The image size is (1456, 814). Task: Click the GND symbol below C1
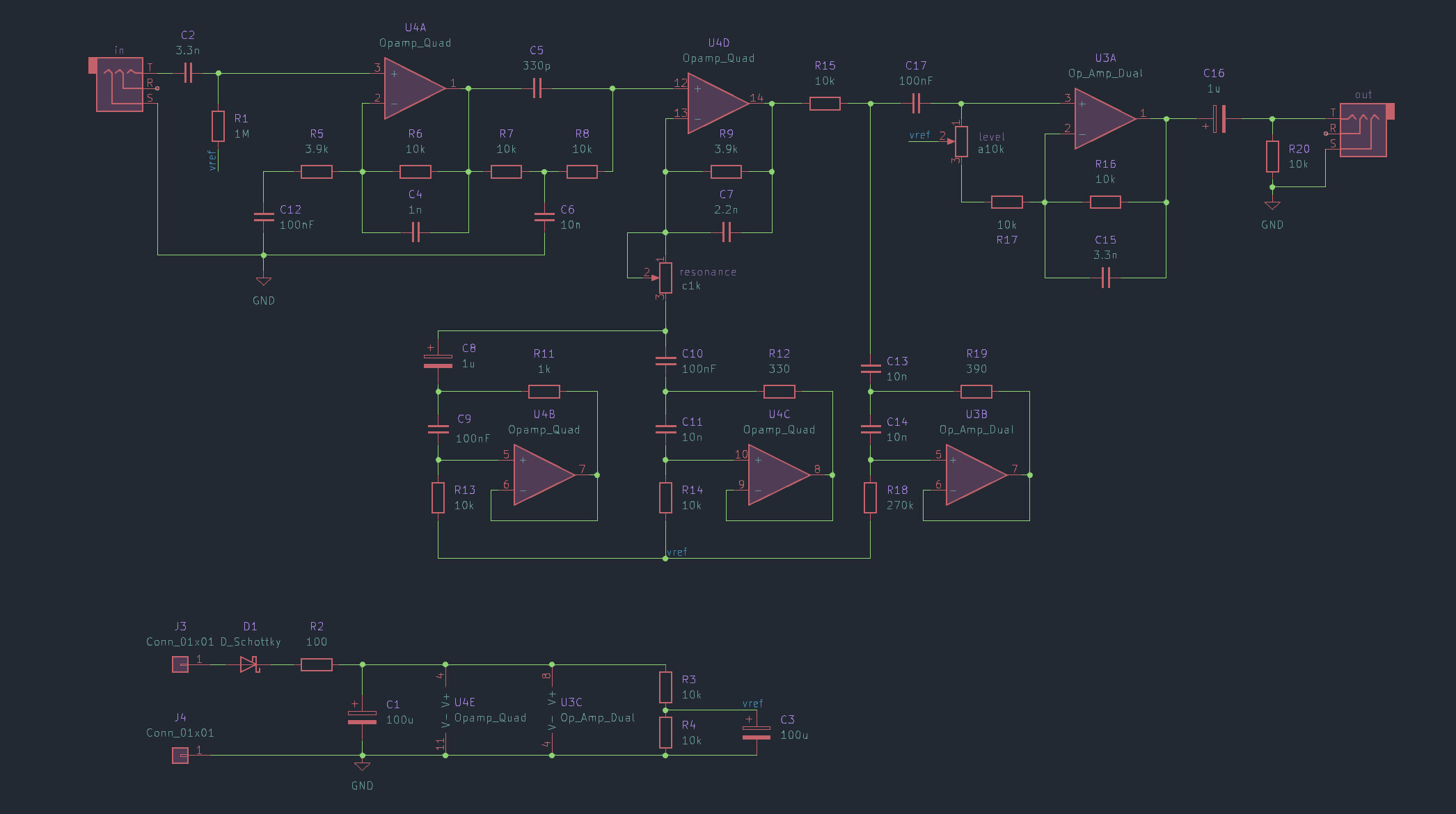coord(362,767)
